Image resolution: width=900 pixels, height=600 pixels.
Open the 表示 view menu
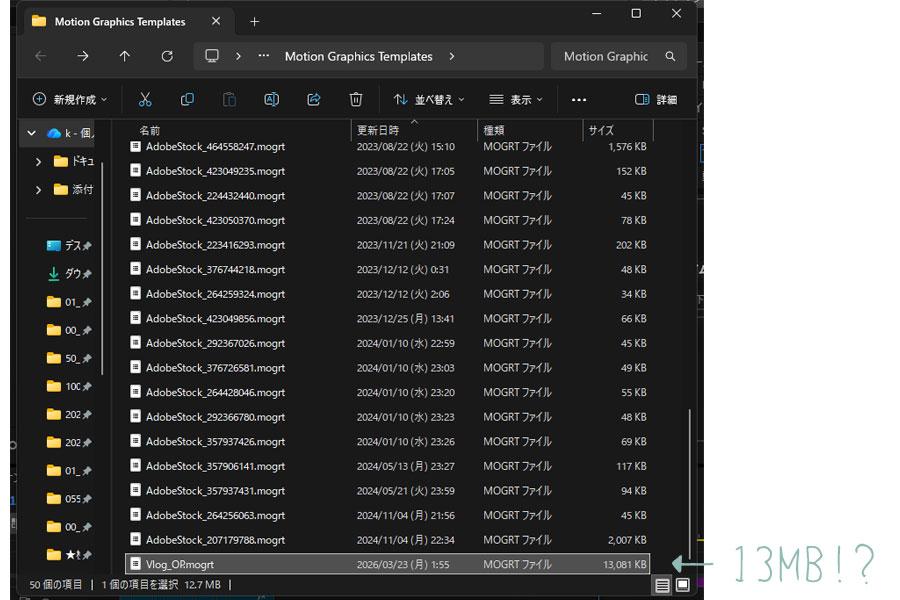pyautogui.click(x=516, y=99)
